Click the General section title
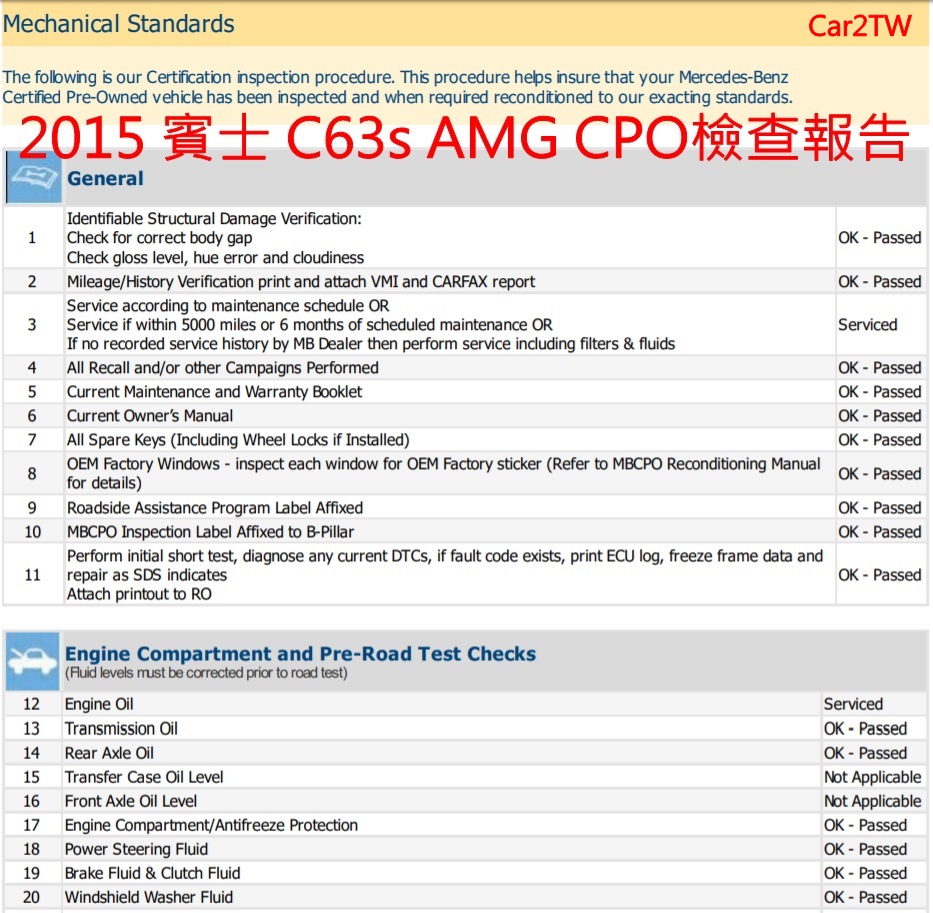Viewport: 933px width, 913px height. tap(105, 179)
